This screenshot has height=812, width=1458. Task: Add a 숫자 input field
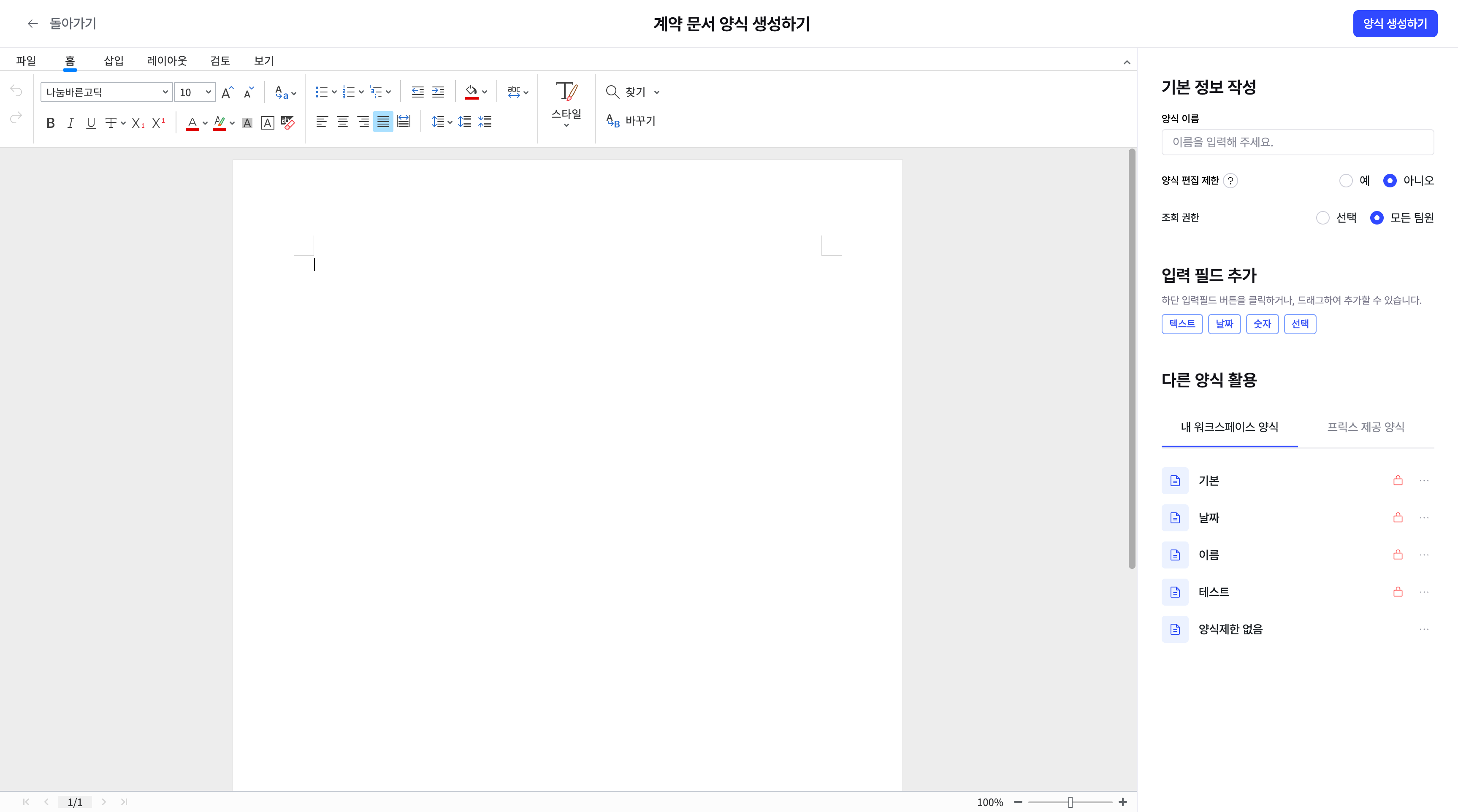1262,324
